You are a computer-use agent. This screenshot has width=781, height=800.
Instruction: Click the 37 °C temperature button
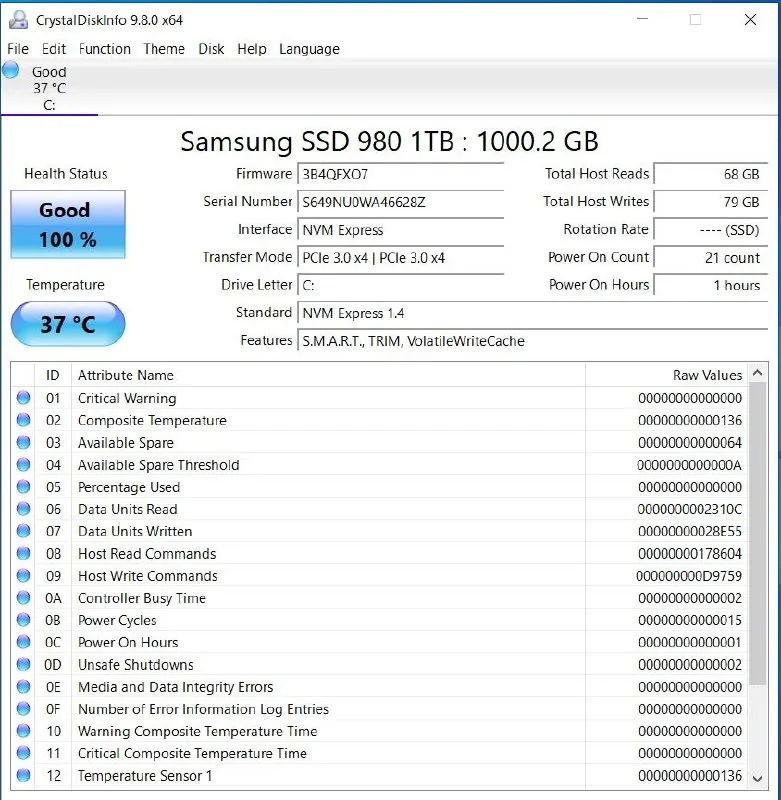[68, 324]
